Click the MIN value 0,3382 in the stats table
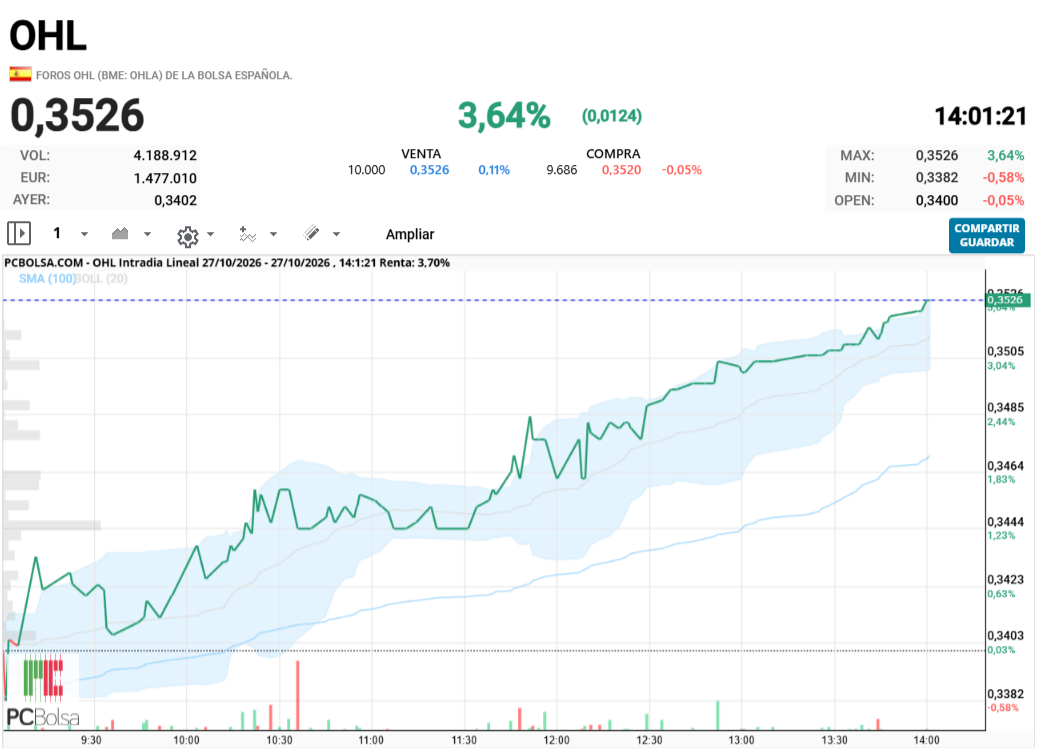 coord(936,178)
